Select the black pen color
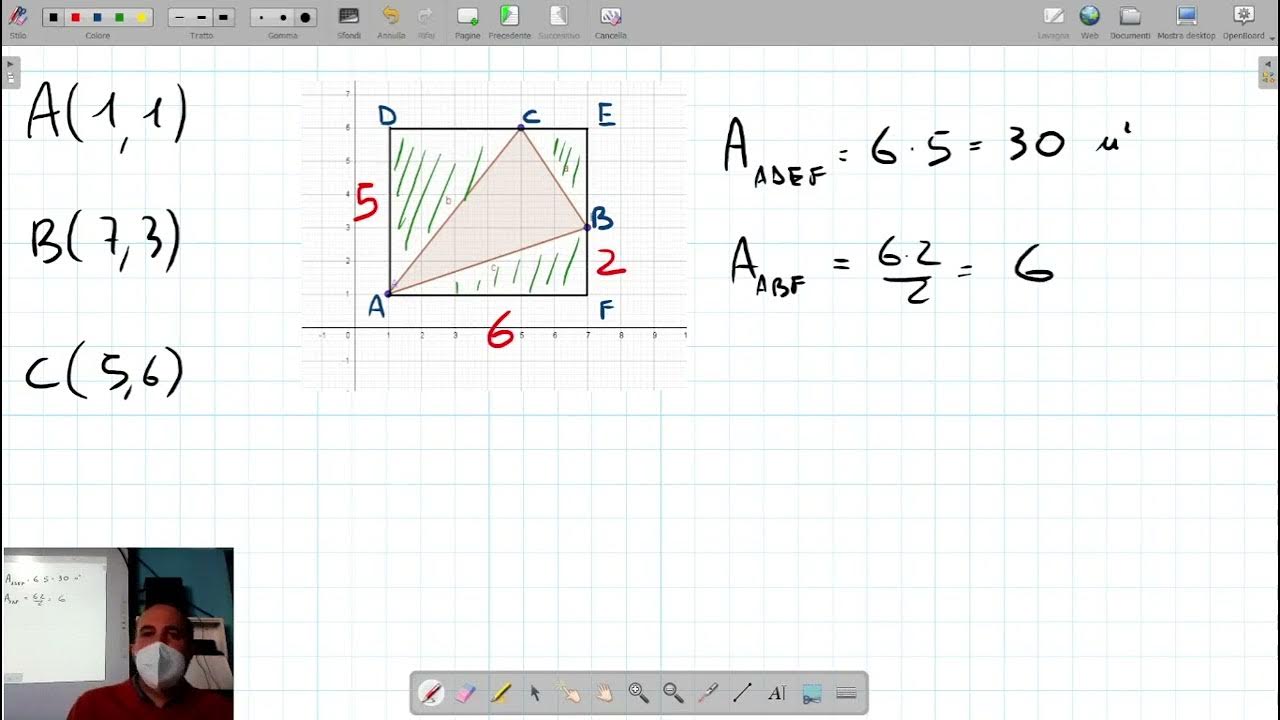This screenshot has width=1280, height=720. coord(54,18)
